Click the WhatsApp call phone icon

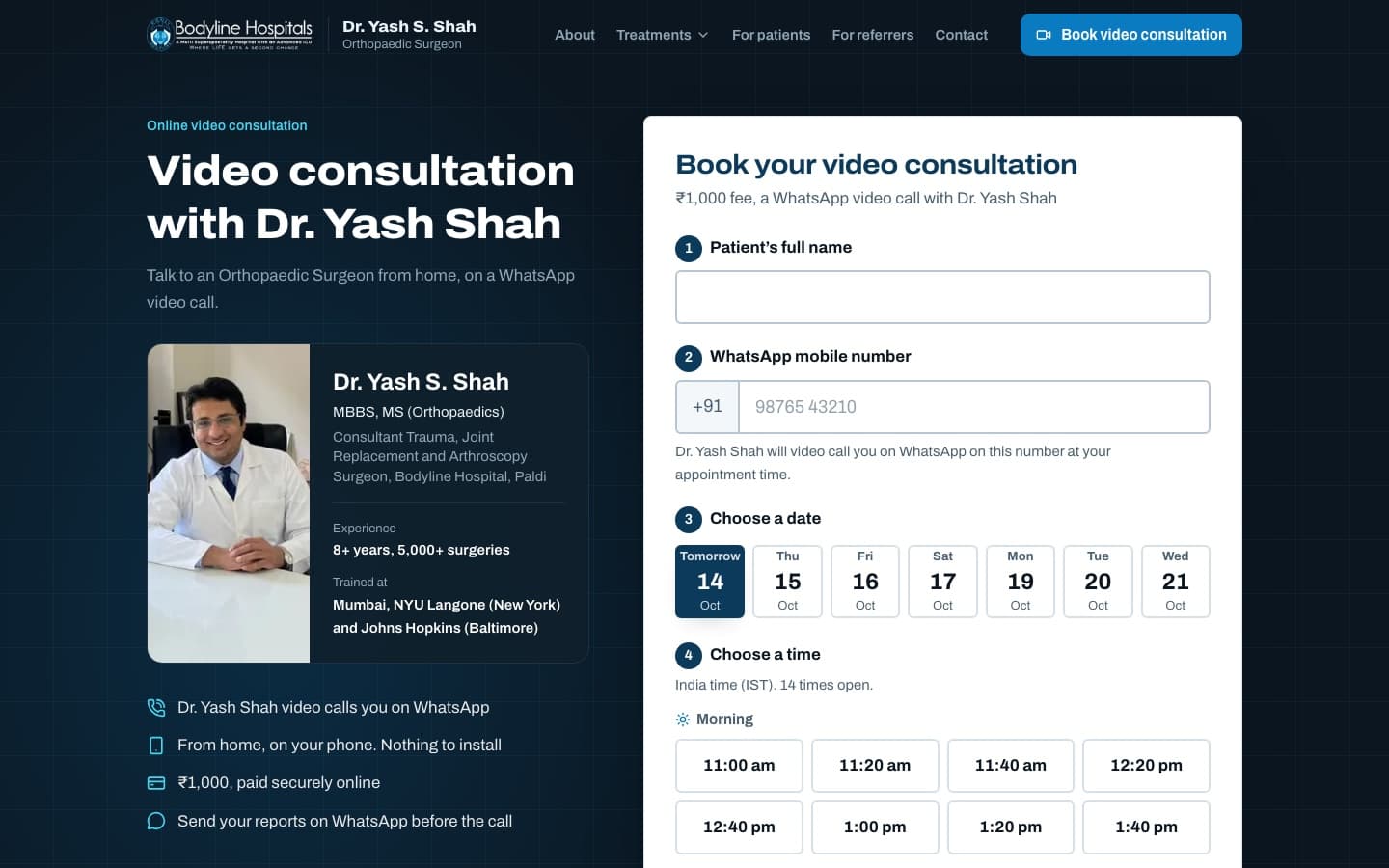tap(156, 707)
